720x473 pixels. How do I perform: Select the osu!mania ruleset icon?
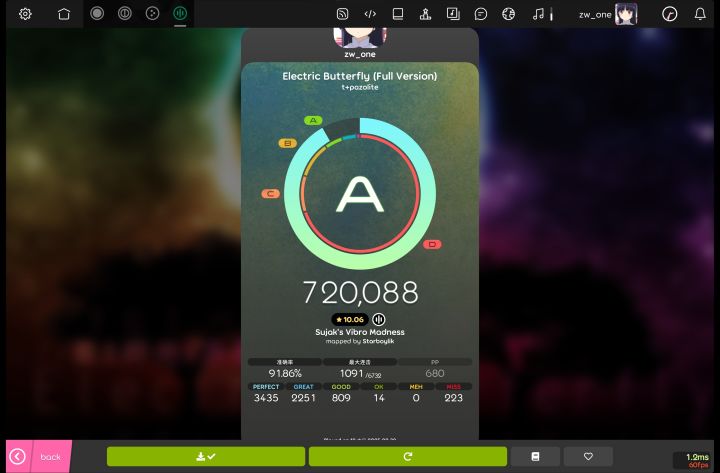click(x=180, y=13)
